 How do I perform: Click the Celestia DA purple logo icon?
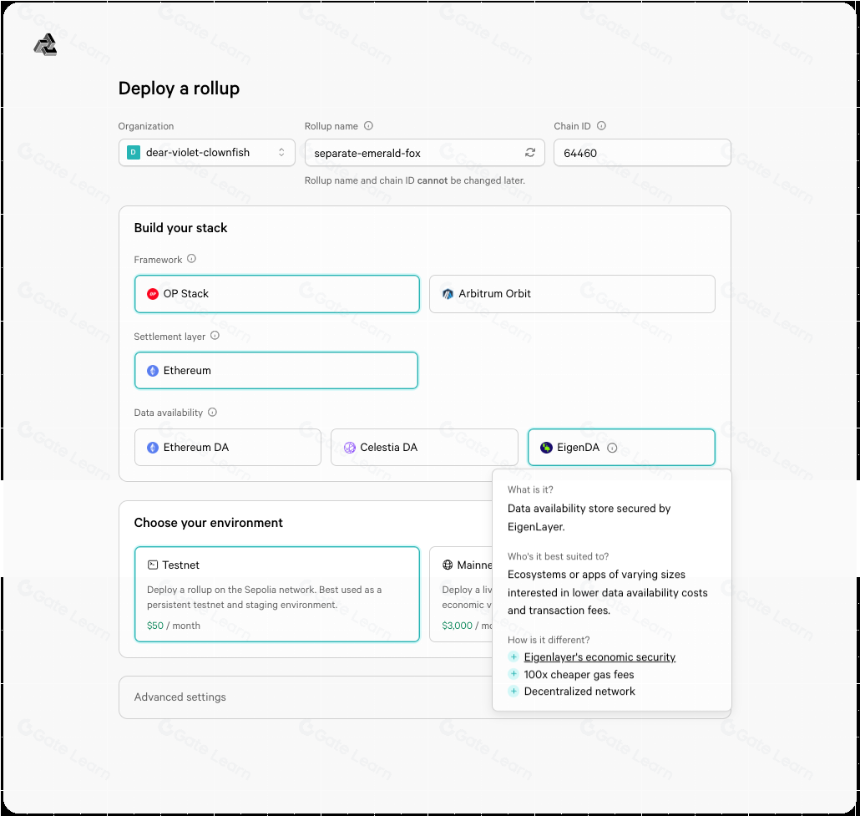pyautogui.click(x=349, y=447)
